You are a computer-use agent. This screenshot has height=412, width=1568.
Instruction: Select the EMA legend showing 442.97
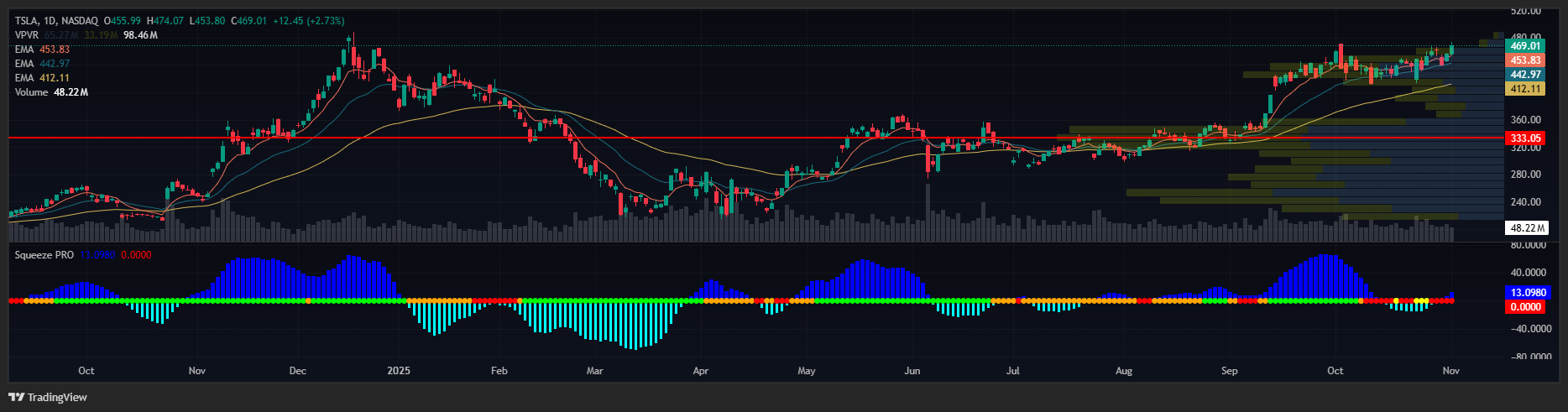24,64
